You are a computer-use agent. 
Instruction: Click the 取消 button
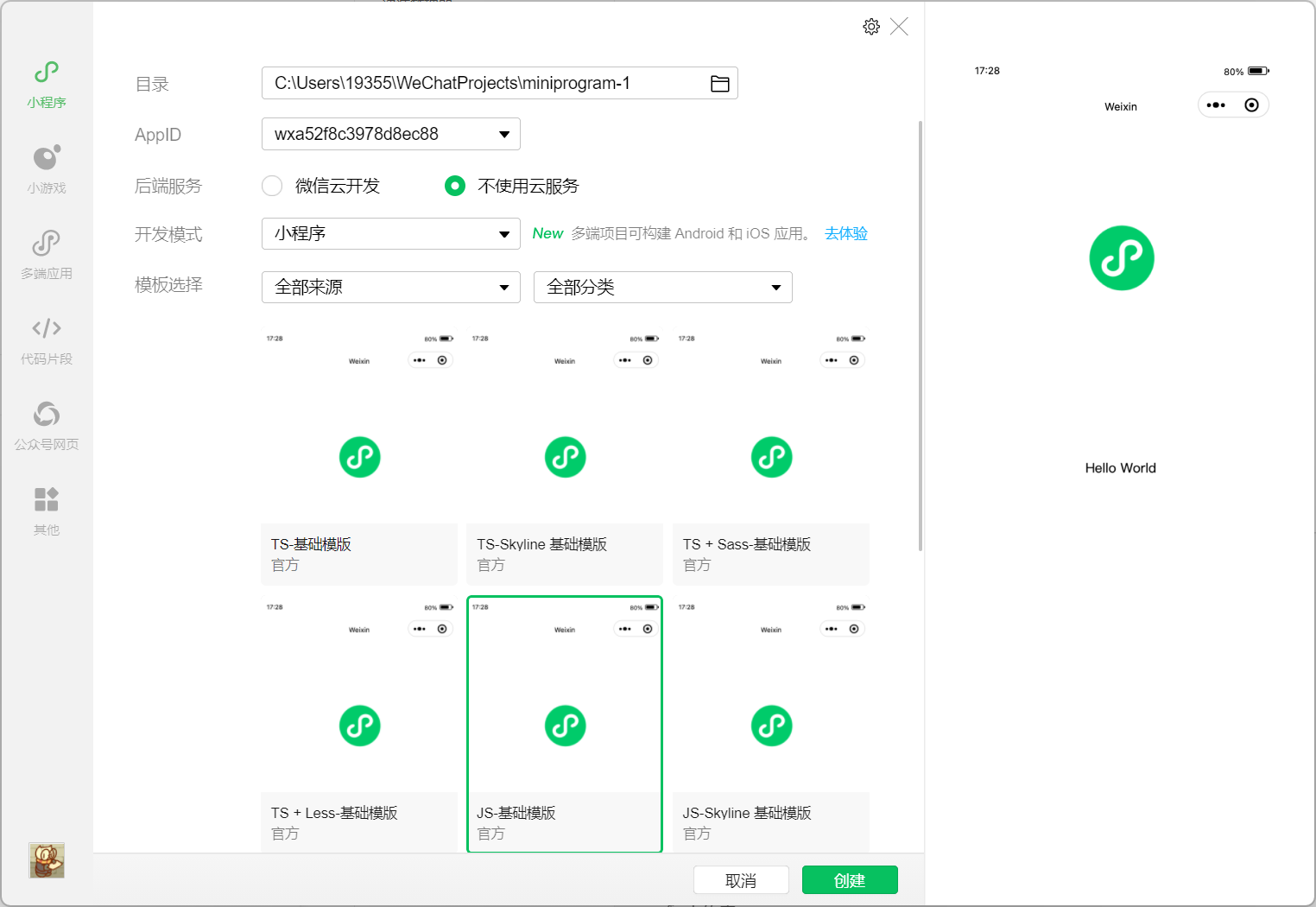point(741,880)
